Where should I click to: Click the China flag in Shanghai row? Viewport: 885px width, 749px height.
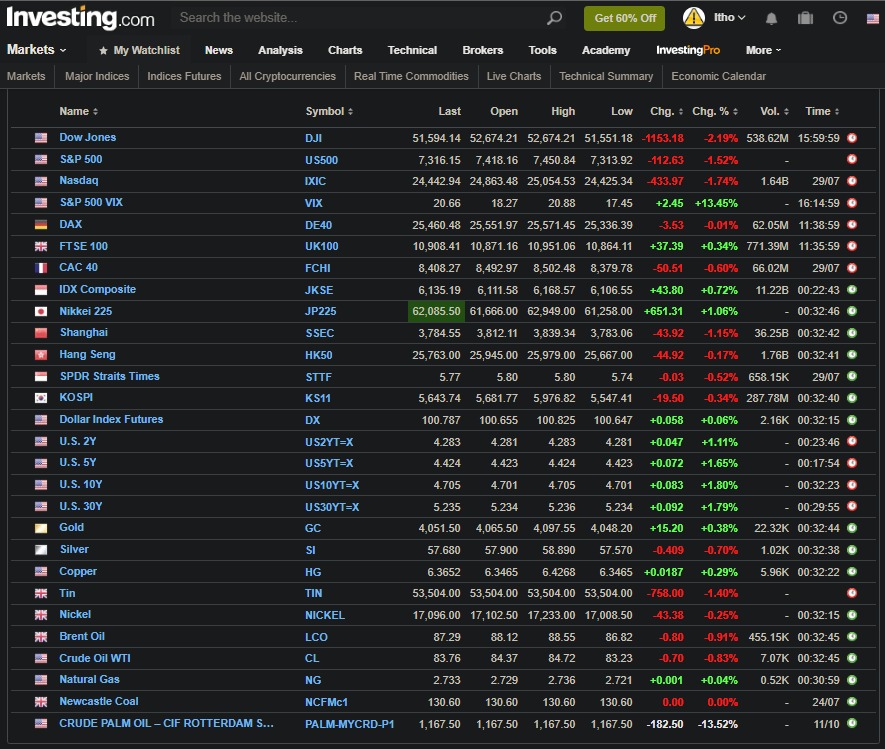click(41, 333)
